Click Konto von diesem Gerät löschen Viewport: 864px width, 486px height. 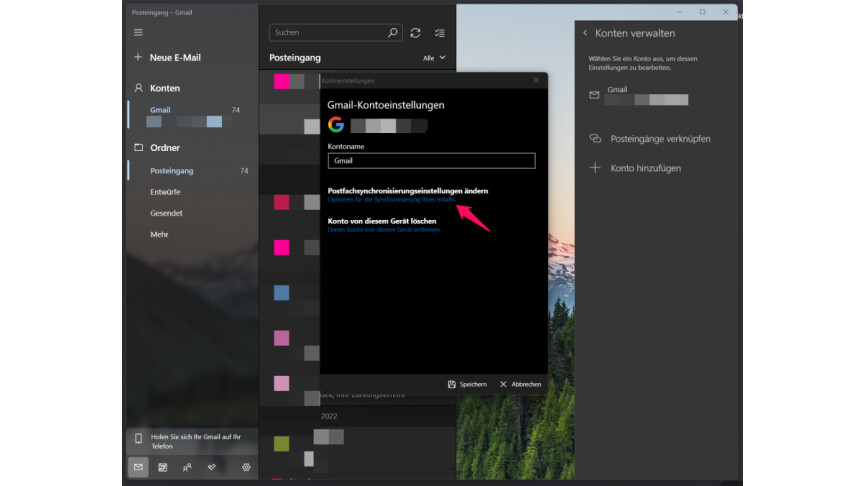(382, 221)
